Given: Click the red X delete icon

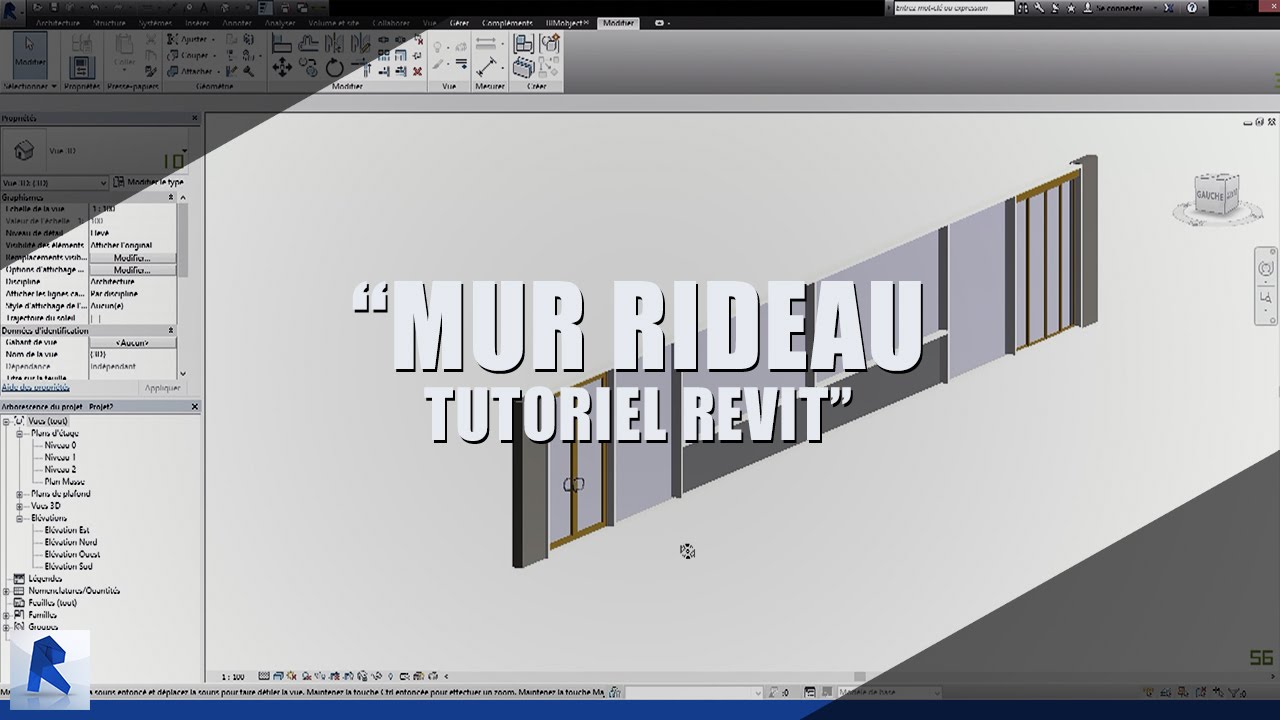Looking at the screenshot, I should pyautogui.click(x=418, y=71).
